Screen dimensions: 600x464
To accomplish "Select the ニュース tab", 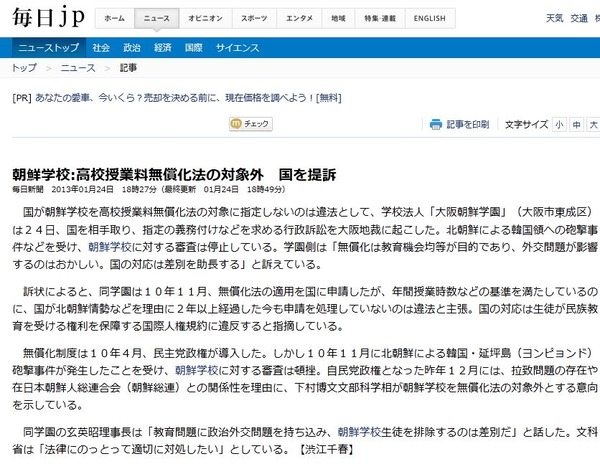I will (157, 18).
